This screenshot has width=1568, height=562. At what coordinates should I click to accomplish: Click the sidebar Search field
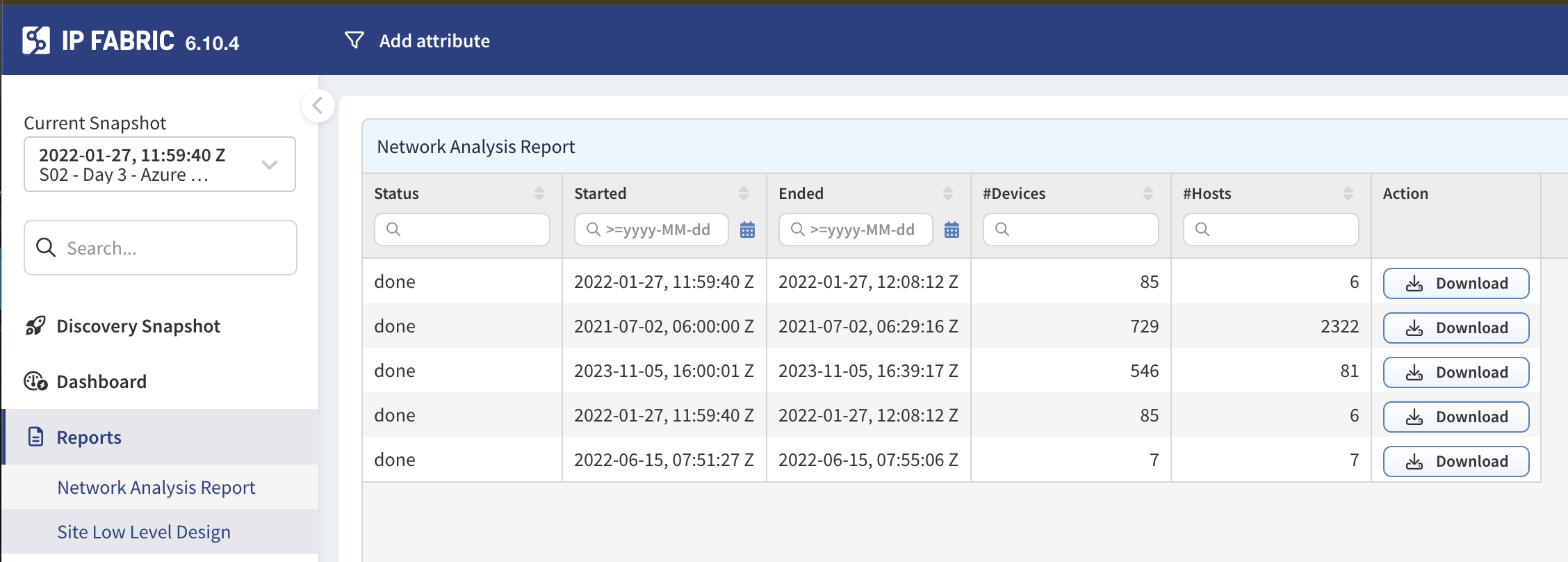click(174, 248)
